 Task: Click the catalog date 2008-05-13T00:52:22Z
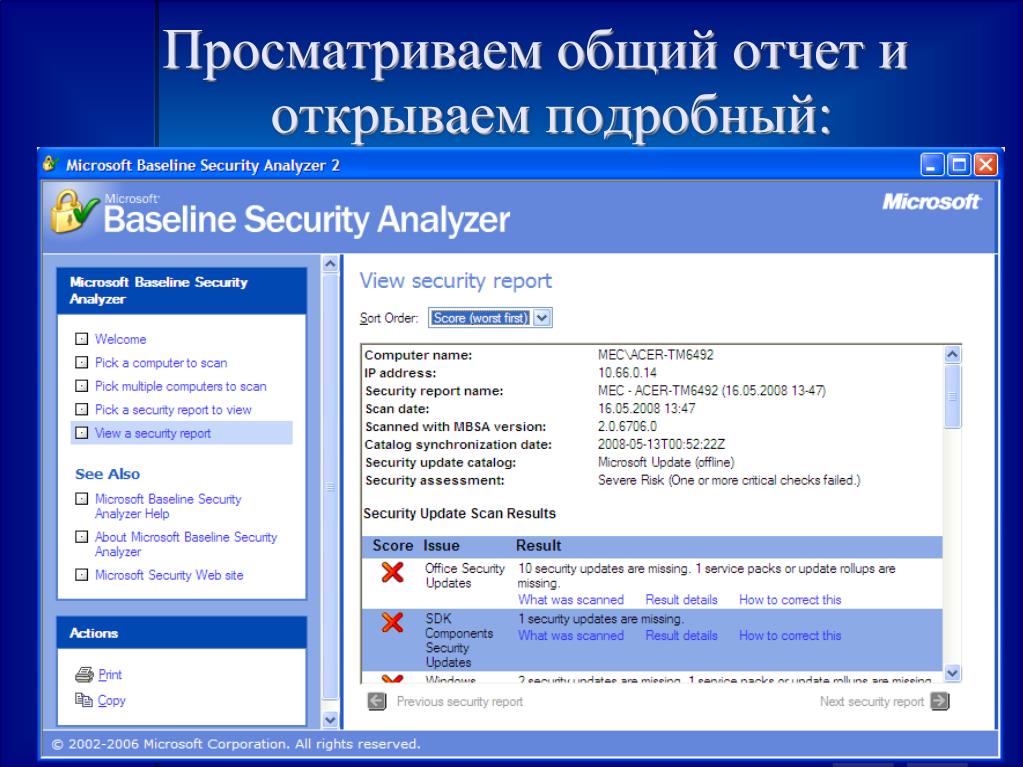pos(661,444)
